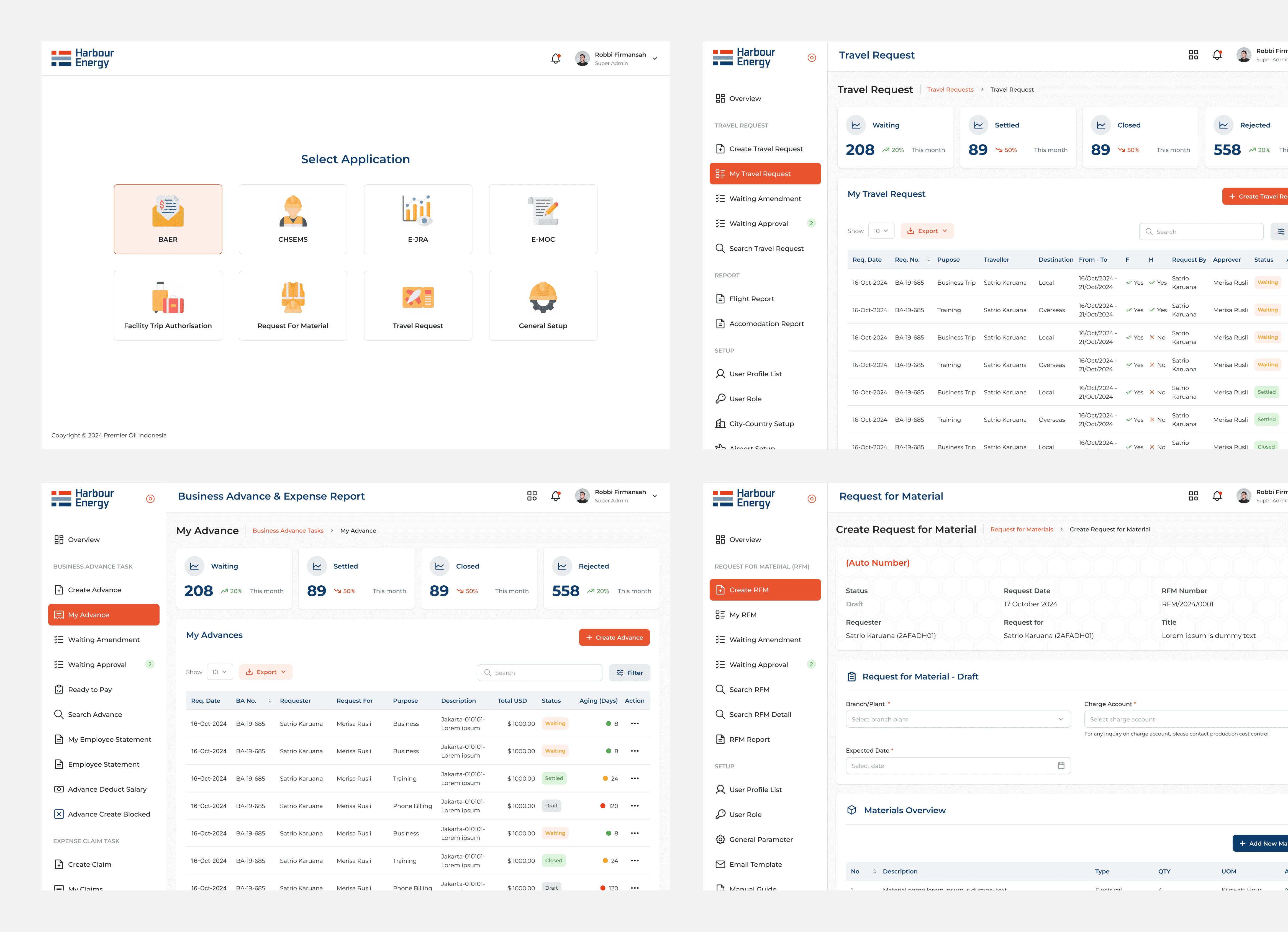The width and height of the screenshot is (1288, 932).
Task: Click the Filter button in My Advances
Action: coord(629,673)
